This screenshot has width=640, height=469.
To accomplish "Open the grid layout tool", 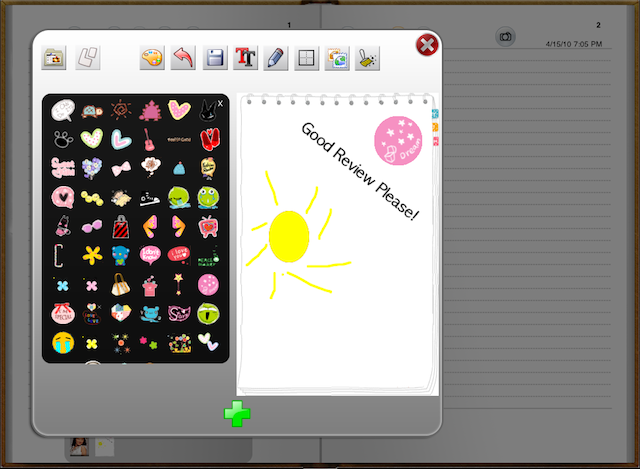I will pos(306,58).
